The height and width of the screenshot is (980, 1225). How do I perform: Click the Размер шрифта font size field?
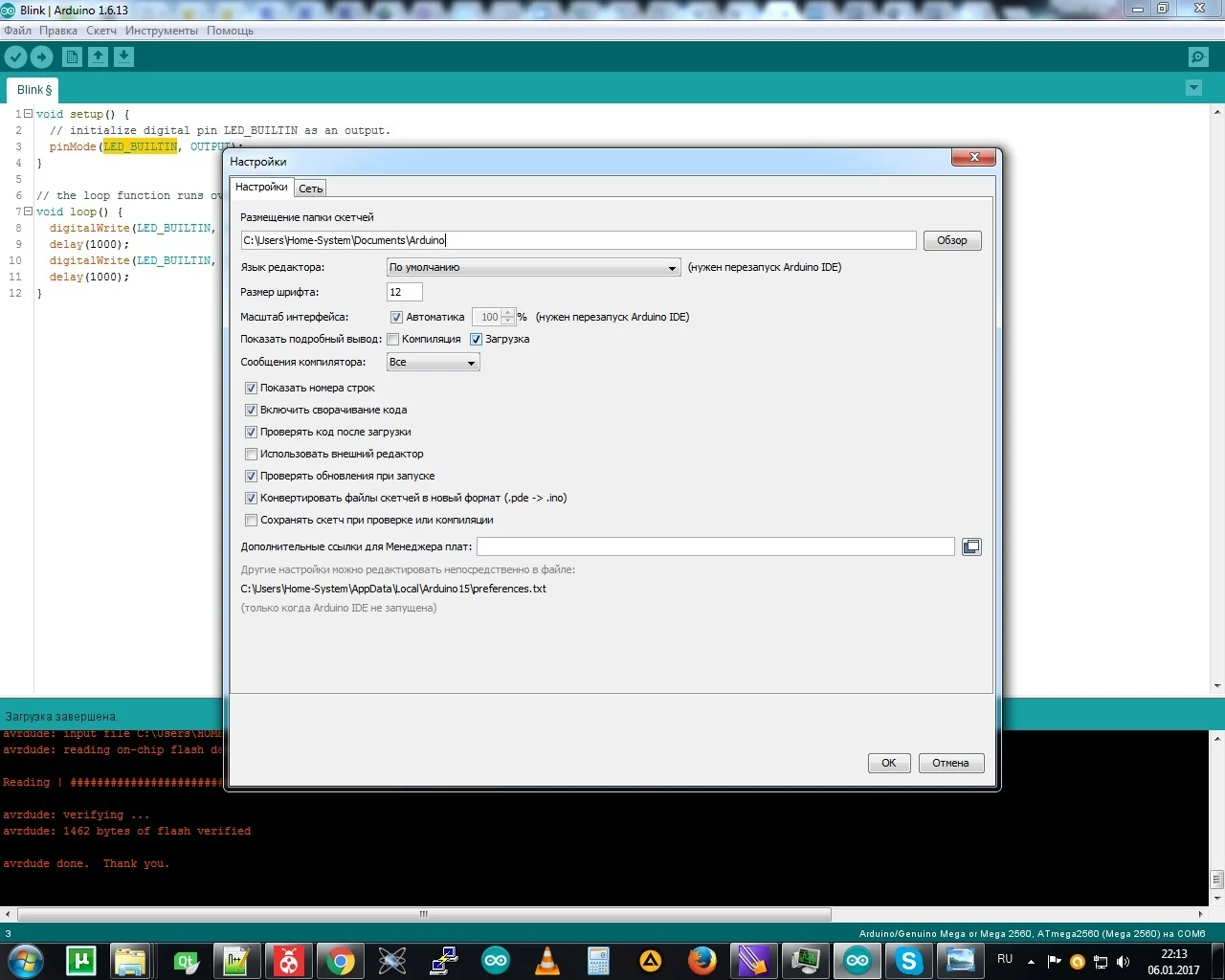tap(405, 292)
